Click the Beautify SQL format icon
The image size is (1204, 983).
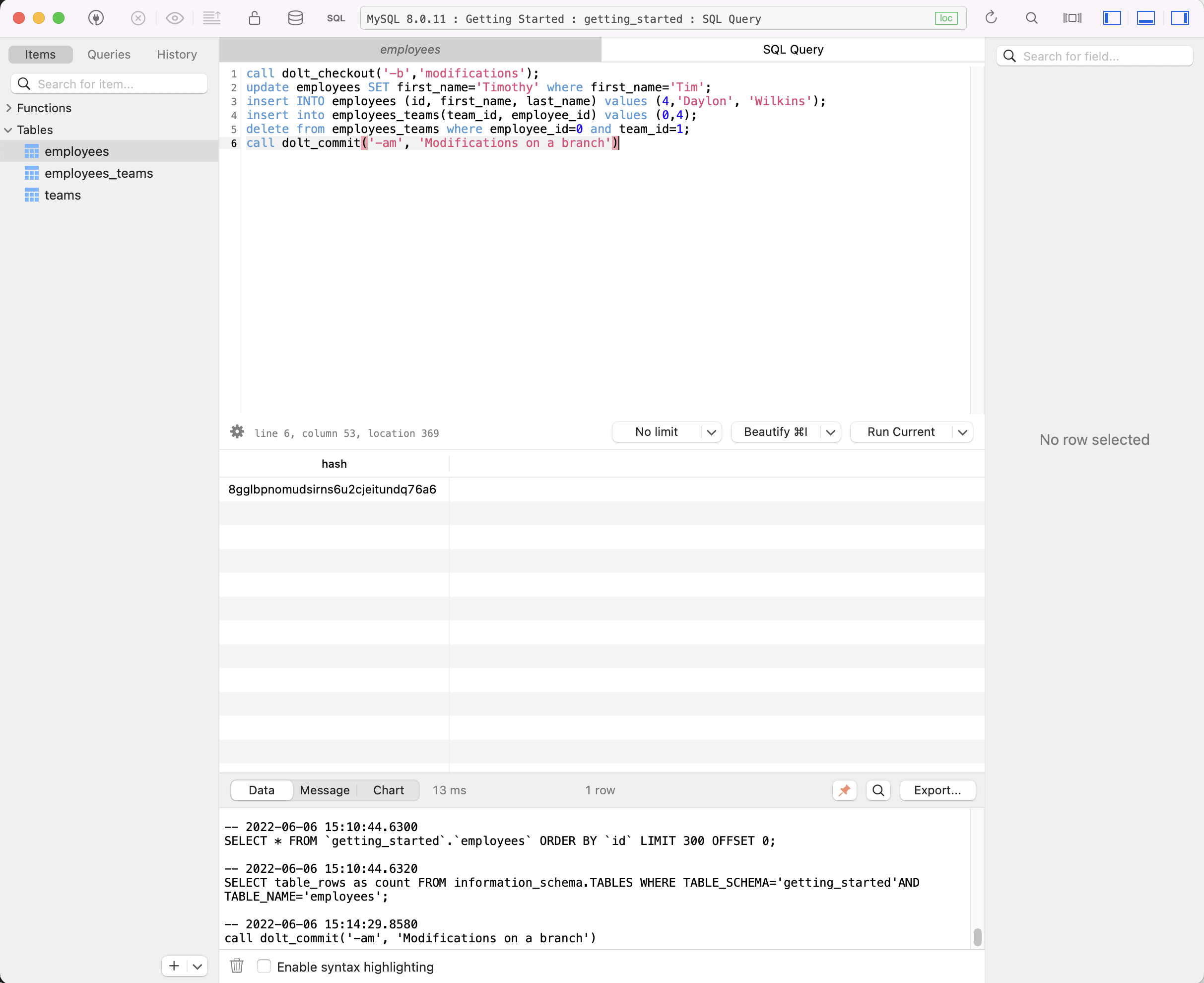[776, 432]
